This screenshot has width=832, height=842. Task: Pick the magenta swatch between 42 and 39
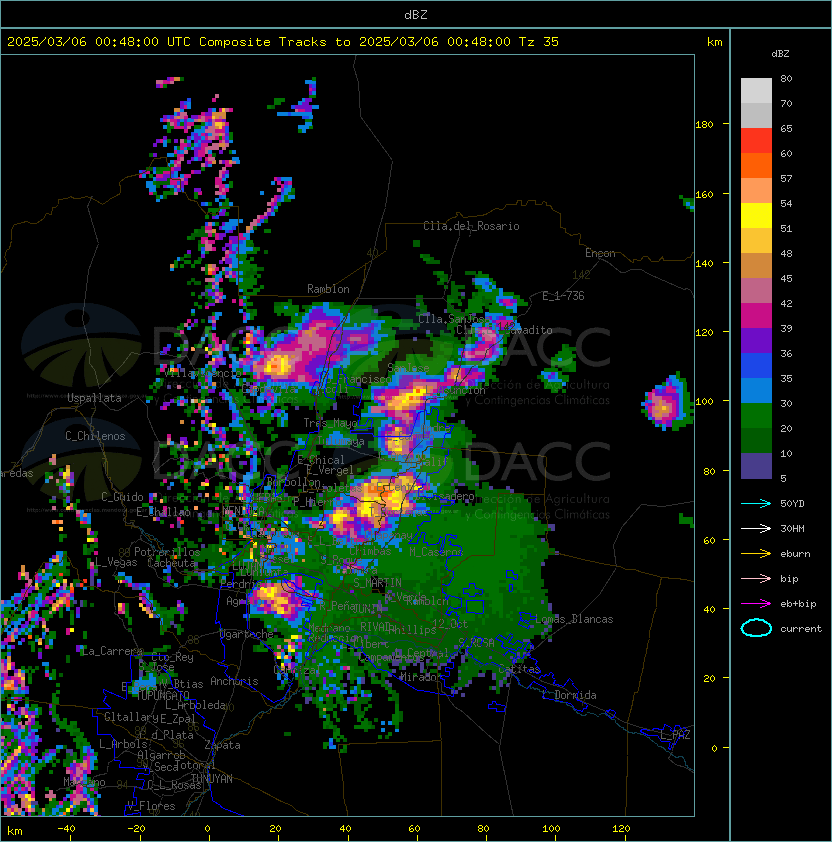click(756, 316)
